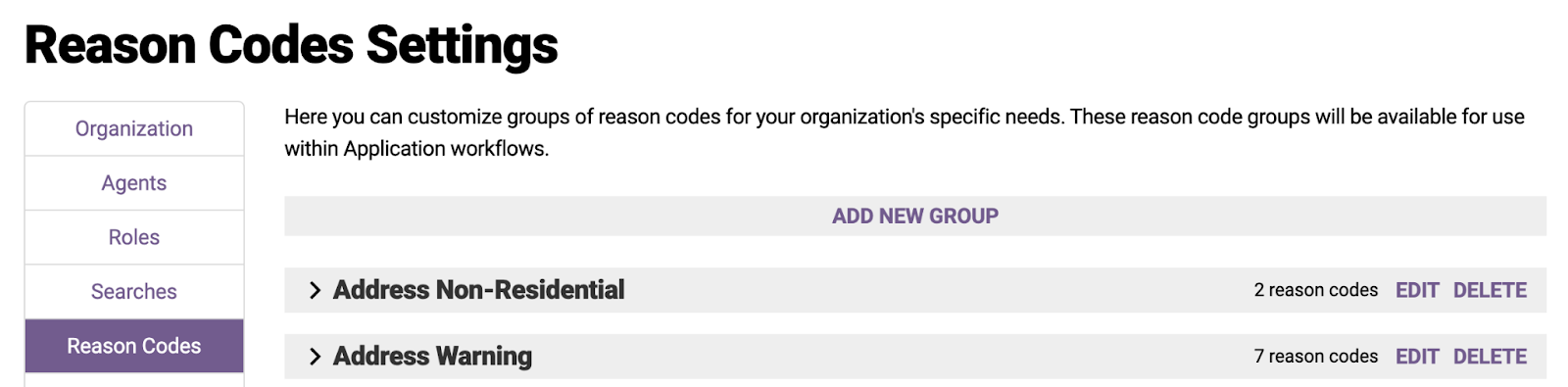The height and width of the screenshot is (387, 1568).
Task: Switch to the Agents tab
Action: tap(134, 183)
